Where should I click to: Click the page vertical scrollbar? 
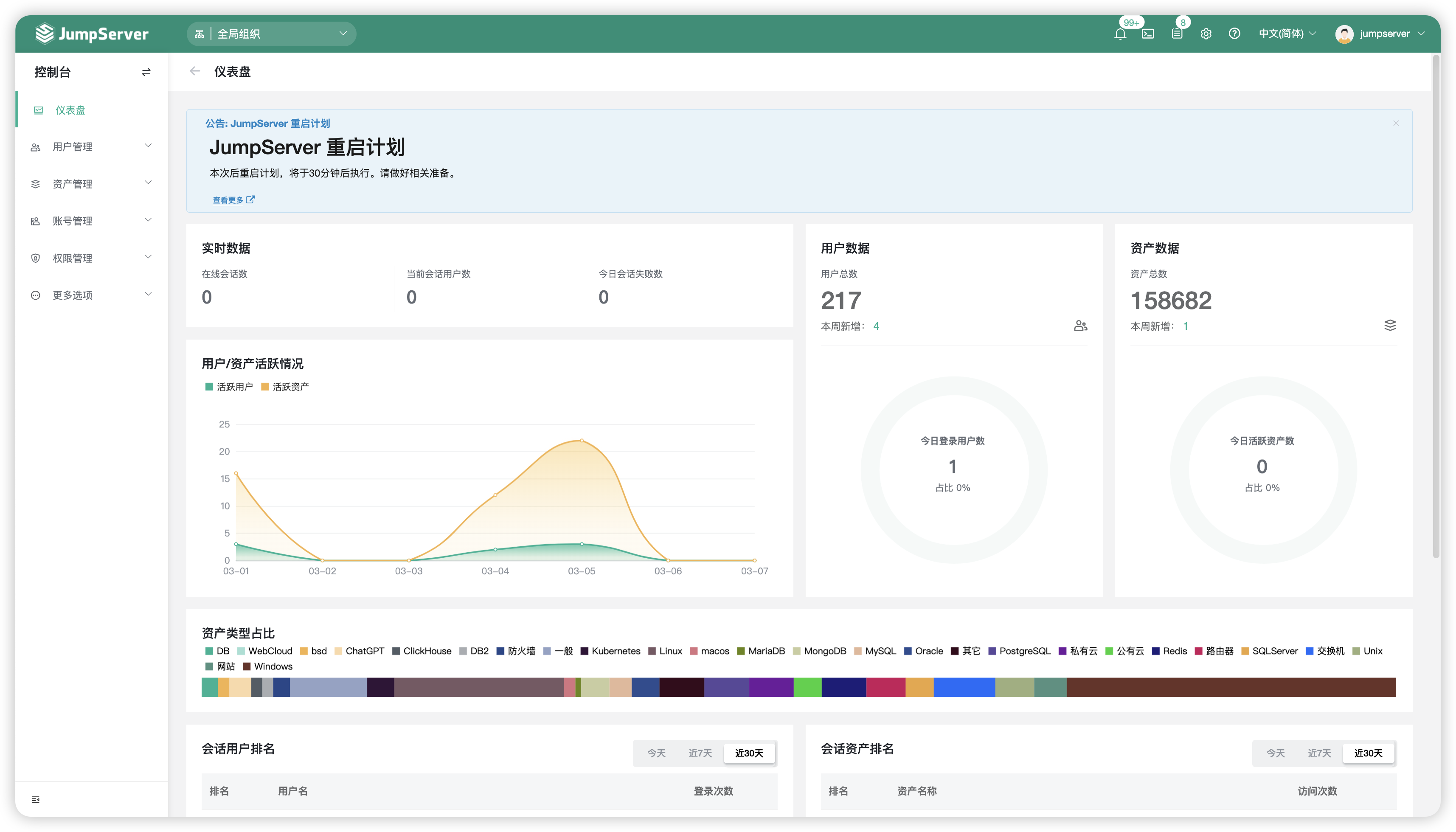click(1436, 306)
